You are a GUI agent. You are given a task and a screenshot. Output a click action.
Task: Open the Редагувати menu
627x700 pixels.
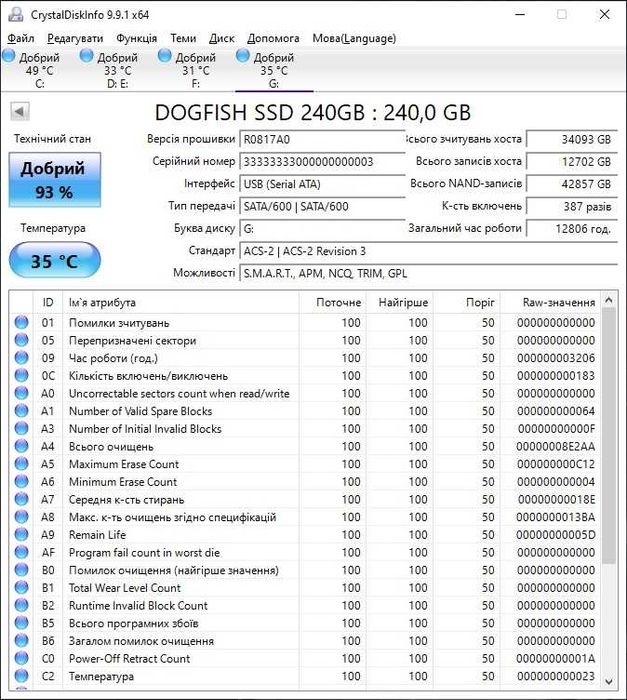75,38
